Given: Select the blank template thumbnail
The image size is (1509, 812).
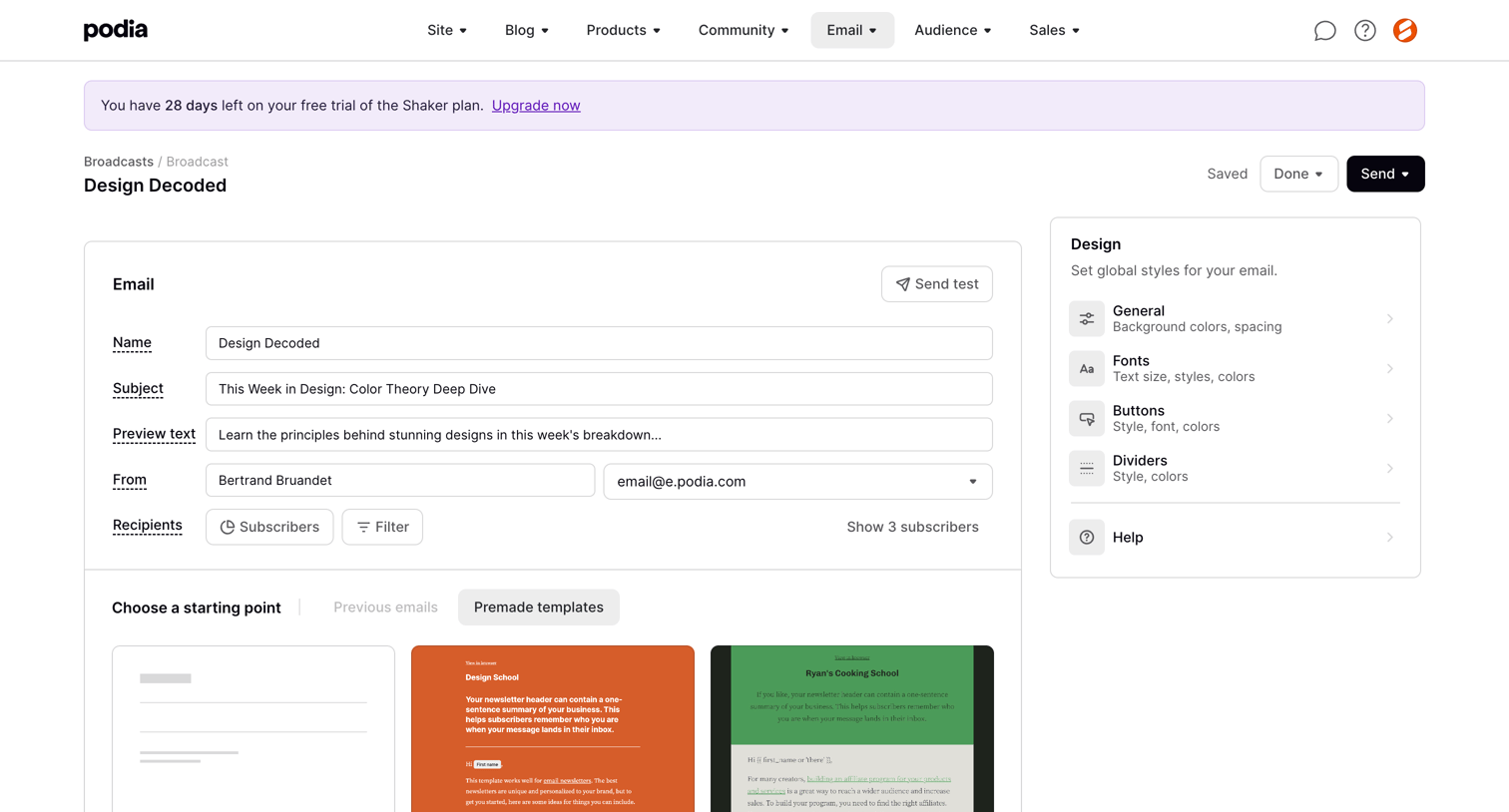Looking at the screenshot, I should pos(253,729).
